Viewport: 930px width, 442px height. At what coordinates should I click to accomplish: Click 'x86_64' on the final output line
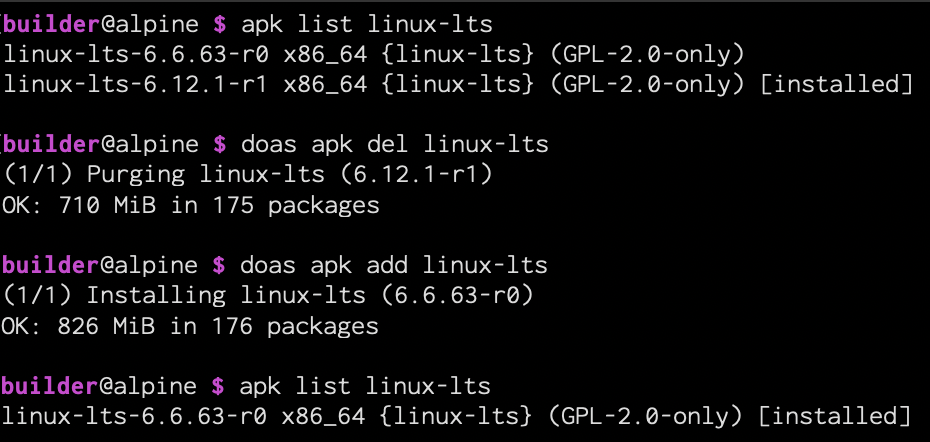pyautogui.click(x=323, y=416)
